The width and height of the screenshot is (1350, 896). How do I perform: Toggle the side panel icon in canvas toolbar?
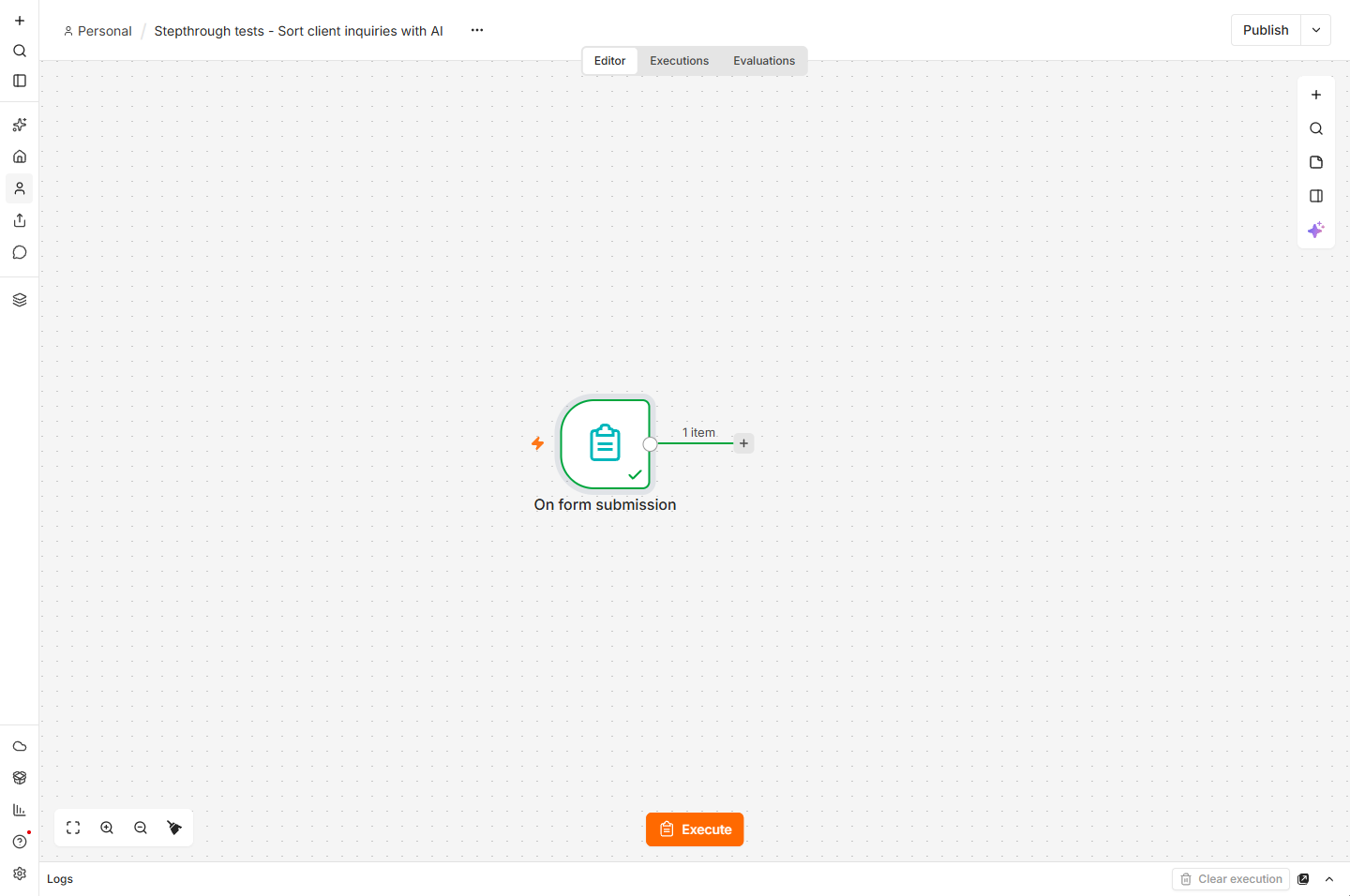(1316, 196)
